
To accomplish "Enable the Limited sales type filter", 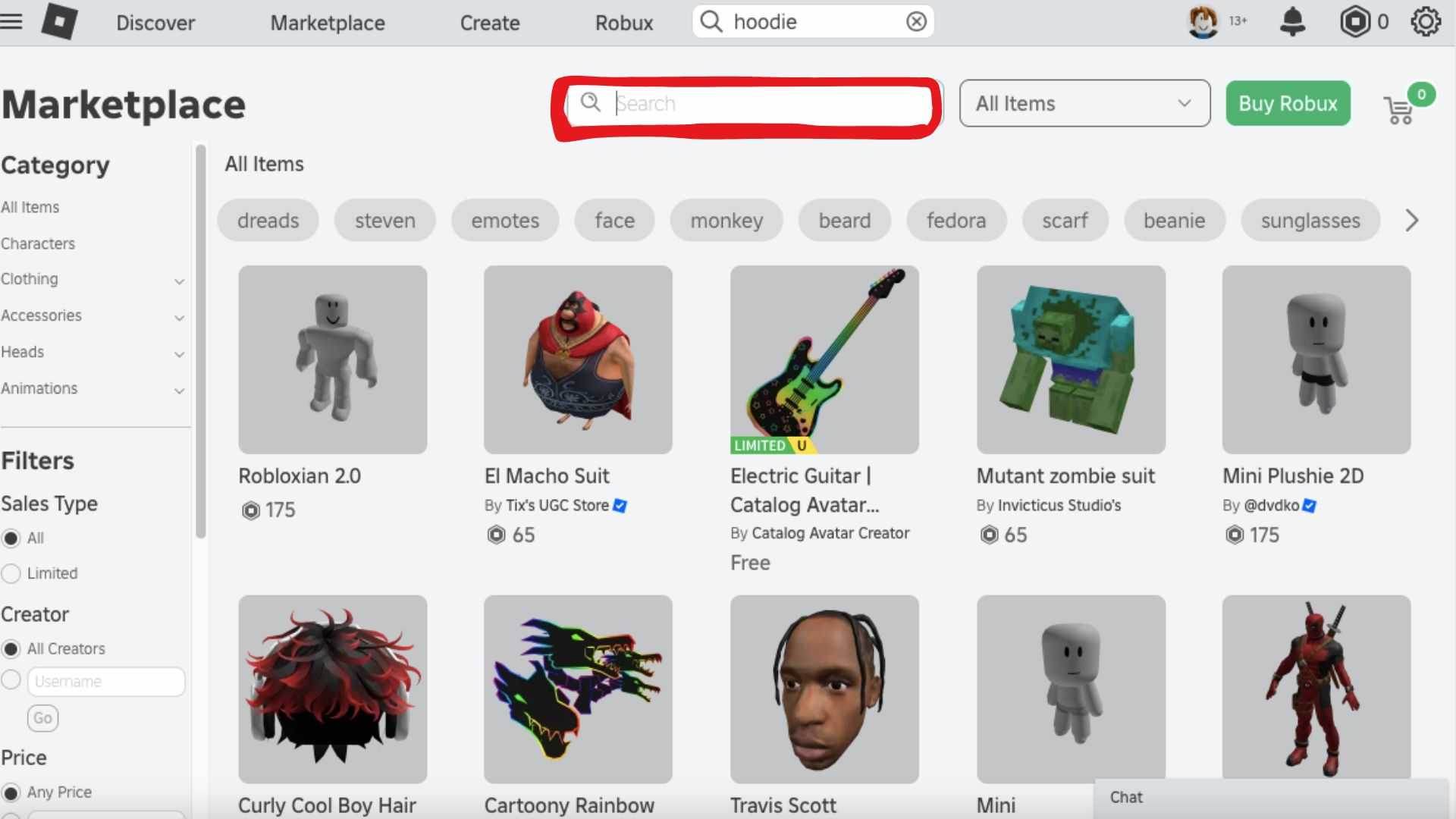I will [x=11, y=572].
